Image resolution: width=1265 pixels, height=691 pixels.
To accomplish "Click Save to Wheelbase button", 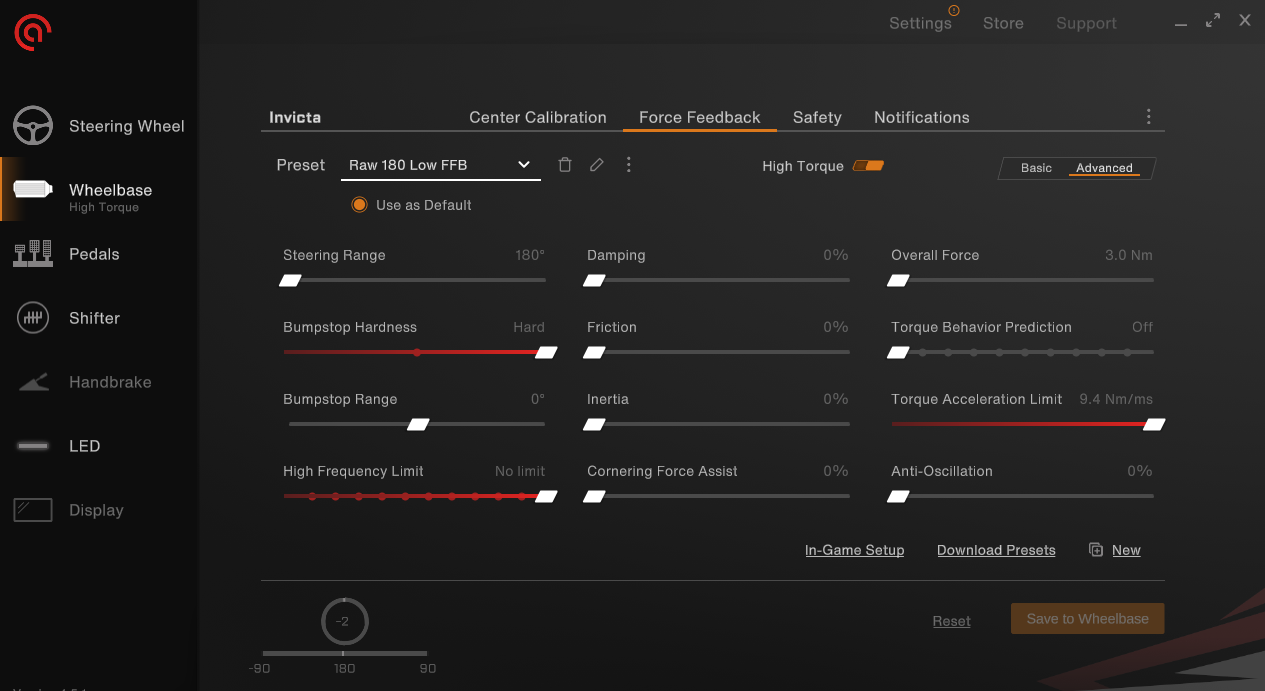I will point(1087,619).
